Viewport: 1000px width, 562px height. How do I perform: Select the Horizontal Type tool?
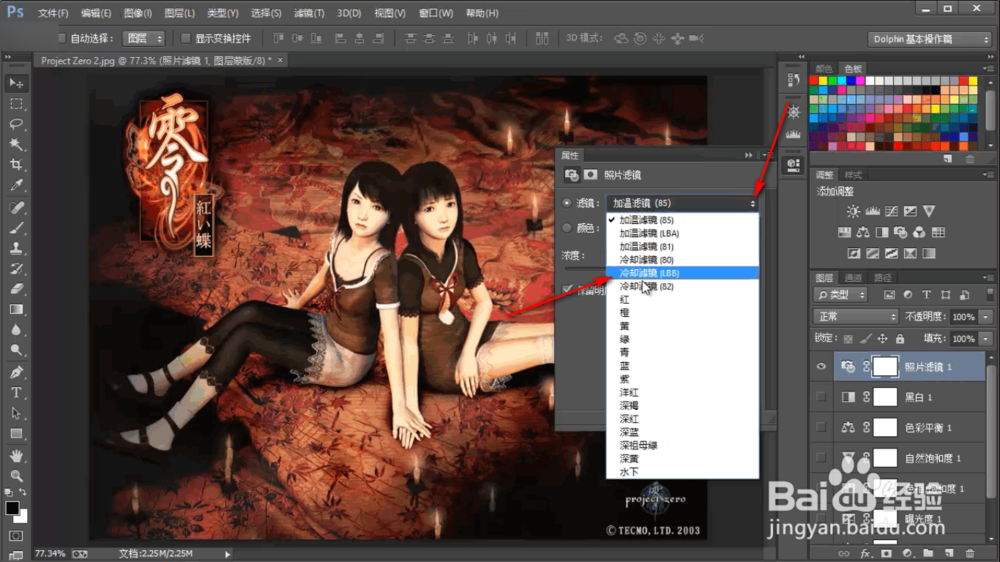(16, 392)
